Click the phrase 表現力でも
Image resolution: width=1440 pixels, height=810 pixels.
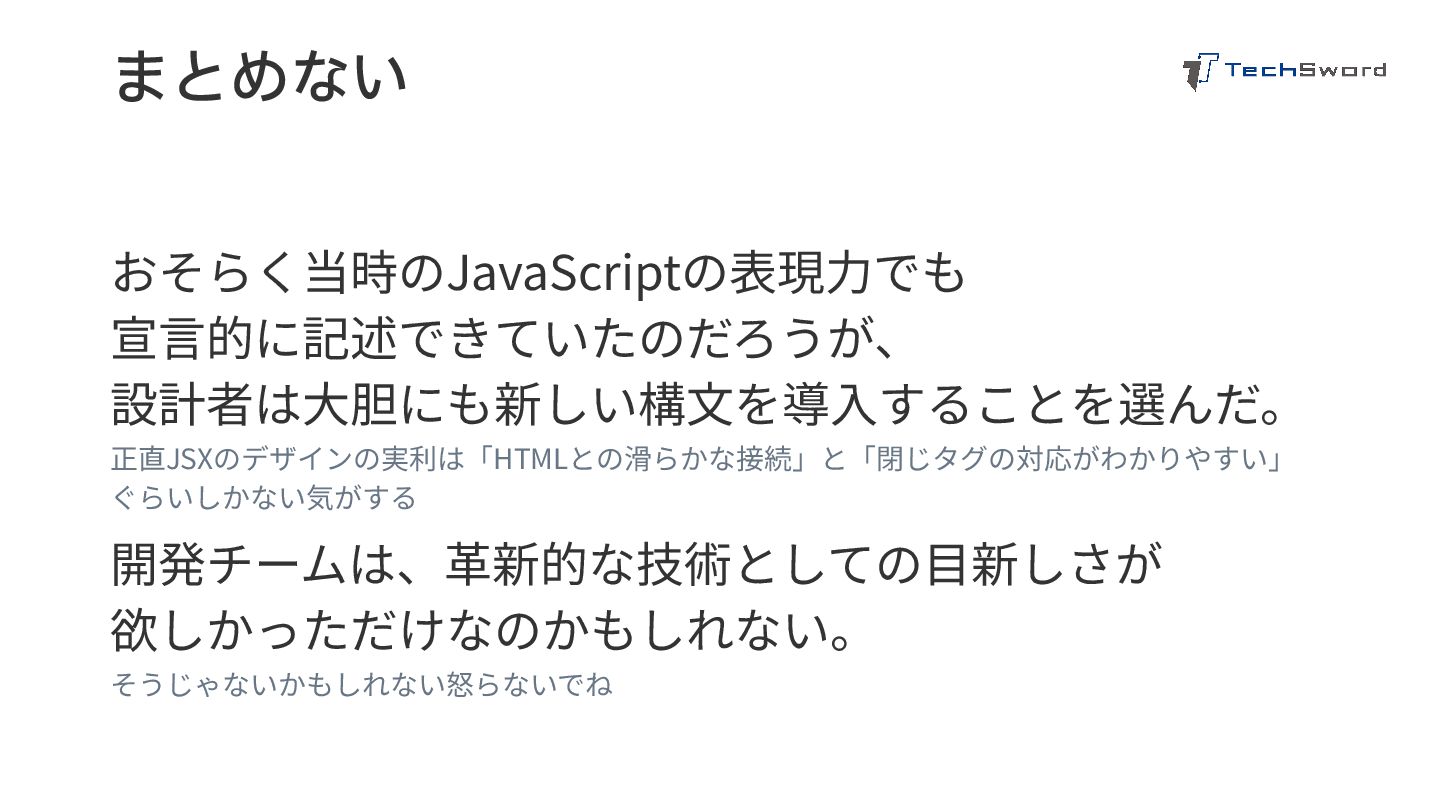click(x=847, y=273)
